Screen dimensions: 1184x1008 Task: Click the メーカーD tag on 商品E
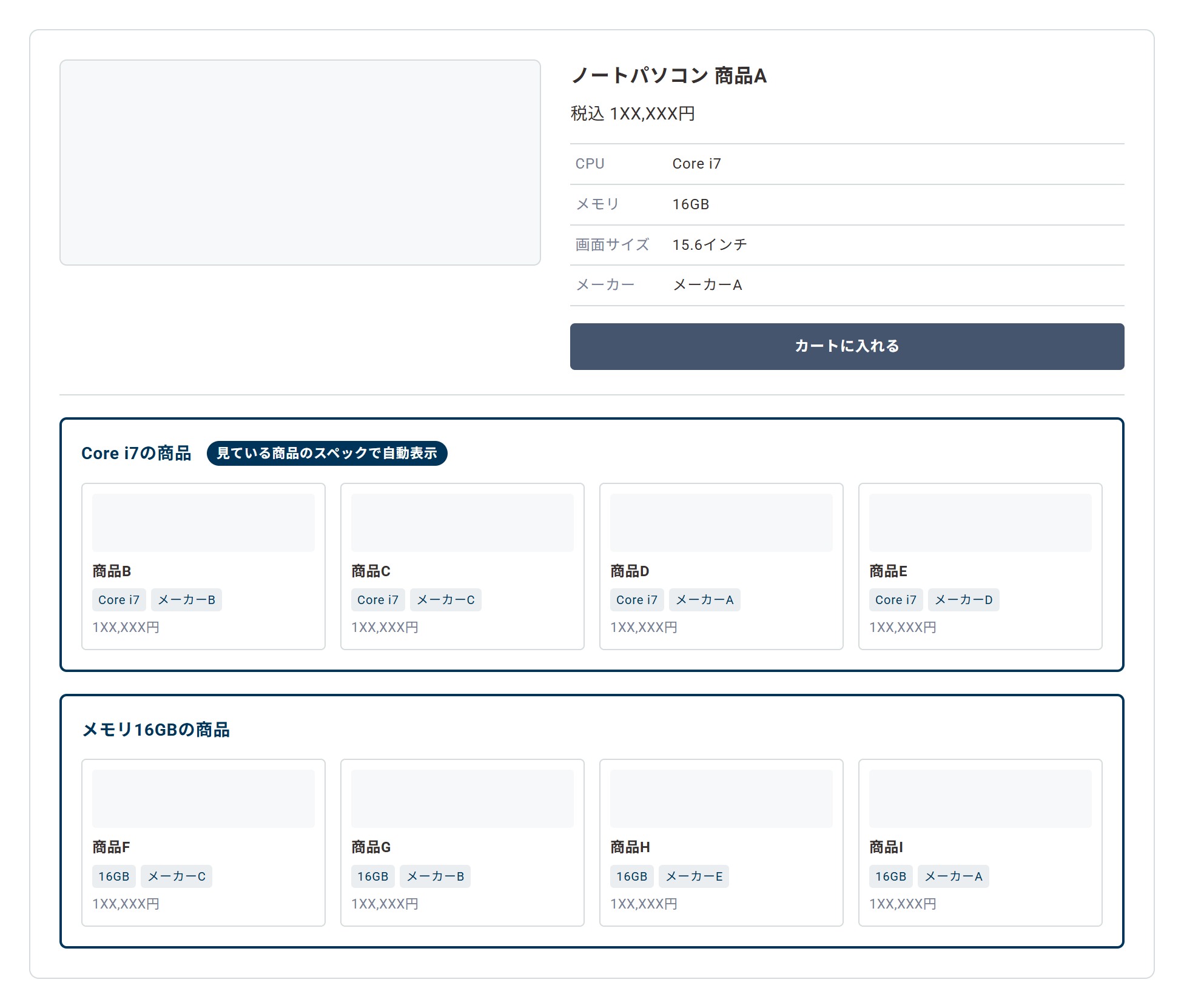point(964,600)
